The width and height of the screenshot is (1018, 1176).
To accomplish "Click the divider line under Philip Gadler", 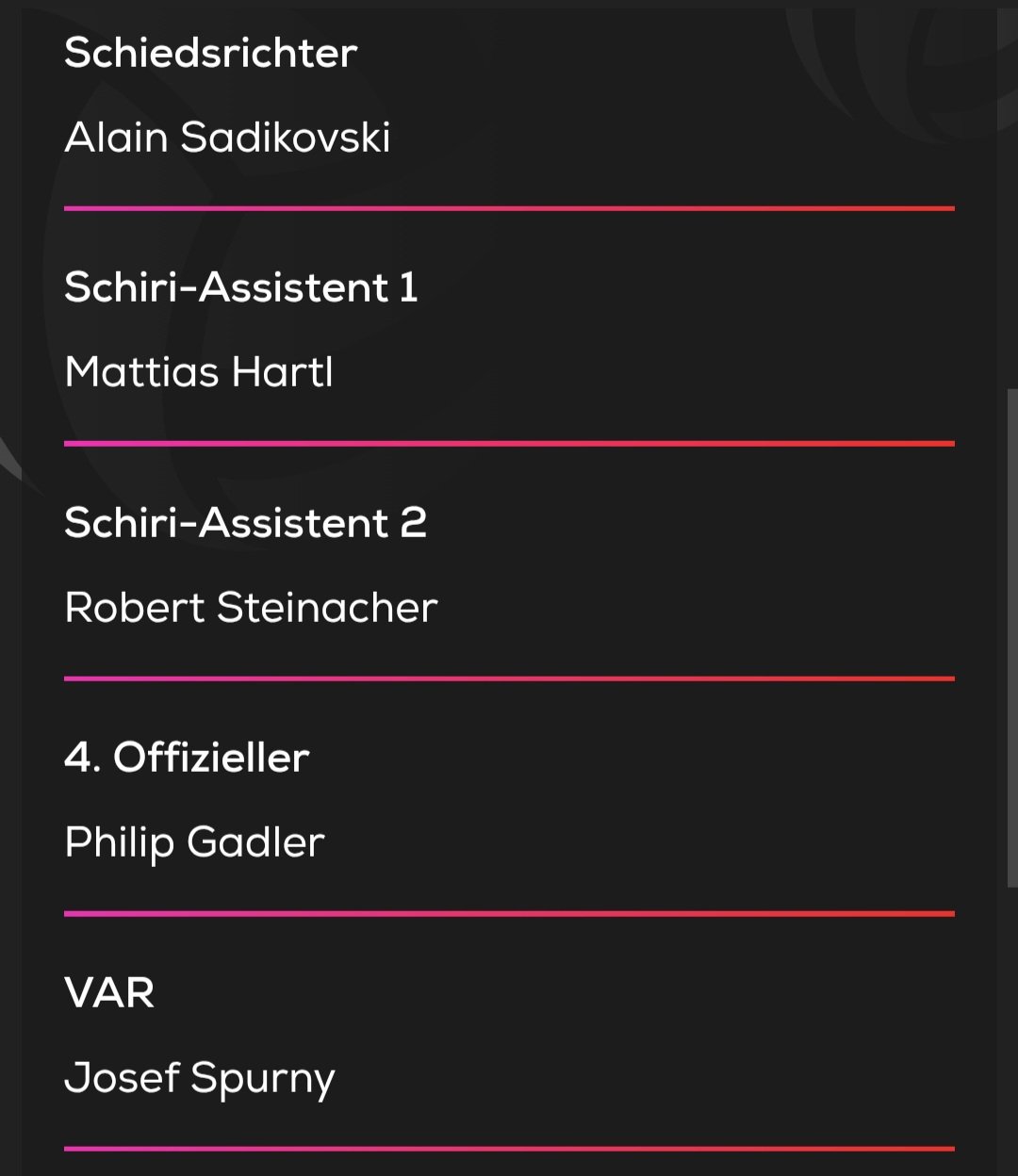I will click(x=509, y=913).
